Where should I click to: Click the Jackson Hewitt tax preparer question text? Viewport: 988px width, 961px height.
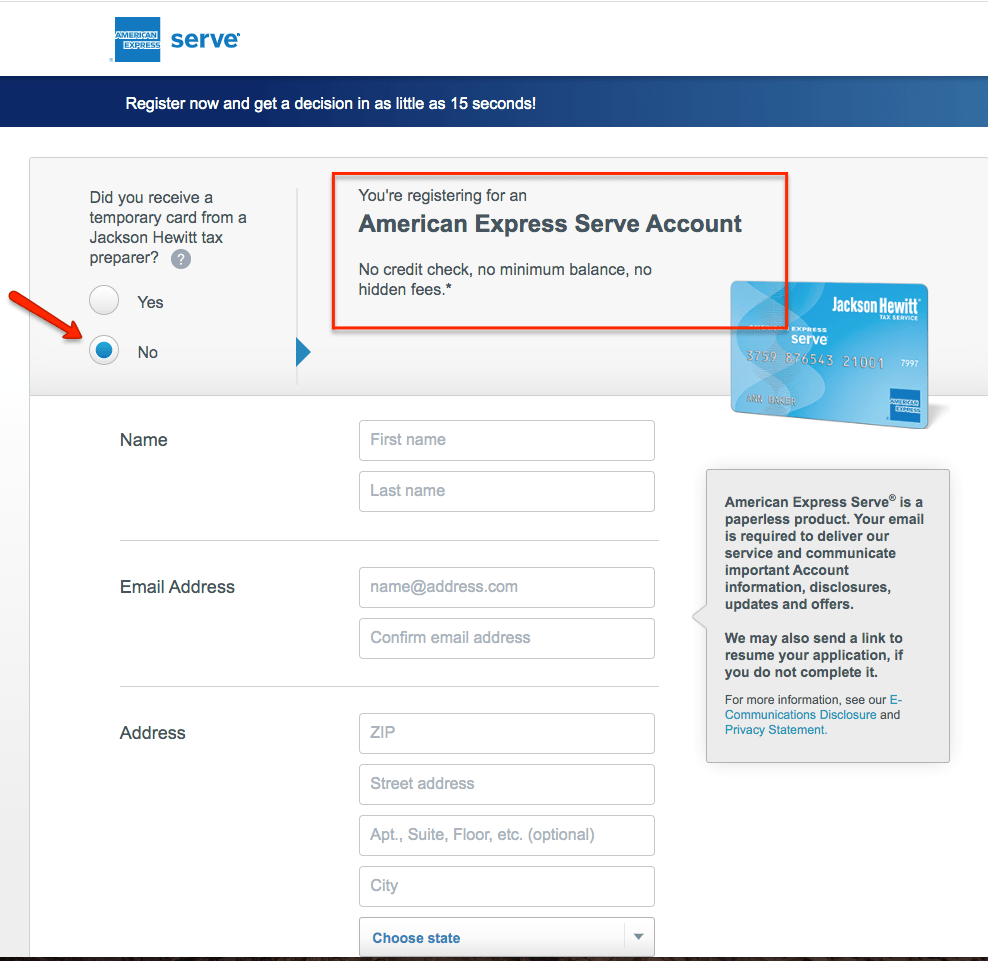tap(168, 227)
